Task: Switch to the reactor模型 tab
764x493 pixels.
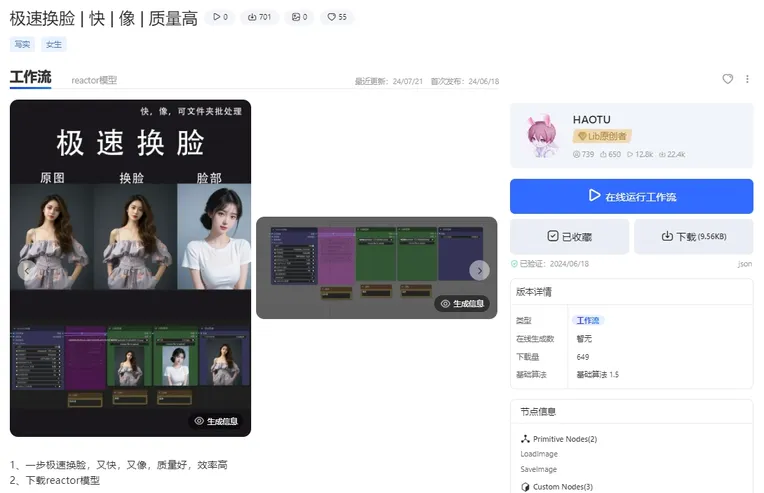Action: coord(94,80)
